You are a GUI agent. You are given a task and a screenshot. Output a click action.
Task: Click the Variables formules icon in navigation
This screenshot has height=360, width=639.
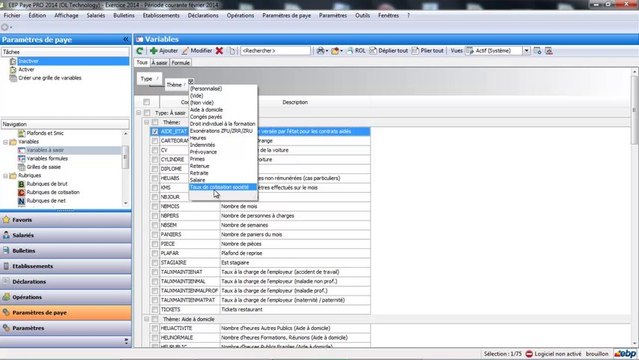22,159
